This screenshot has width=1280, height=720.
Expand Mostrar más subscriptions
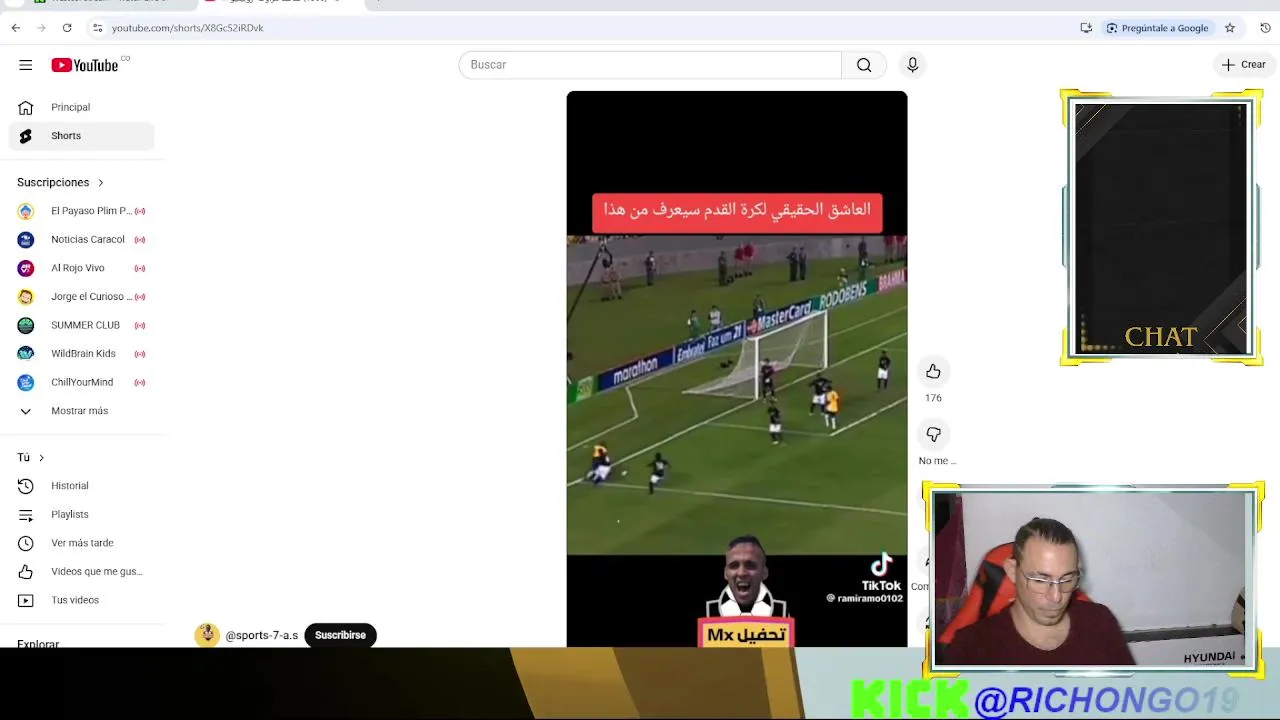coord(81,411)
